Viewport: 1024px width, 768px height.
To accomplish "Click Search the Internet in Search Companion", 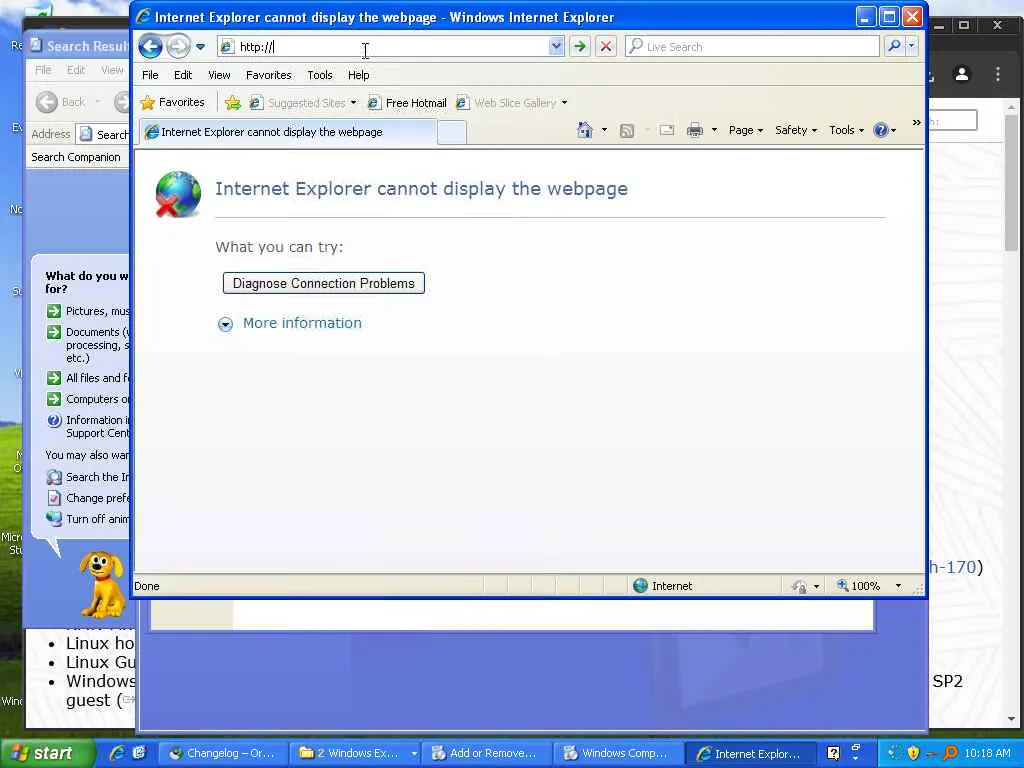I will [88, 477].
